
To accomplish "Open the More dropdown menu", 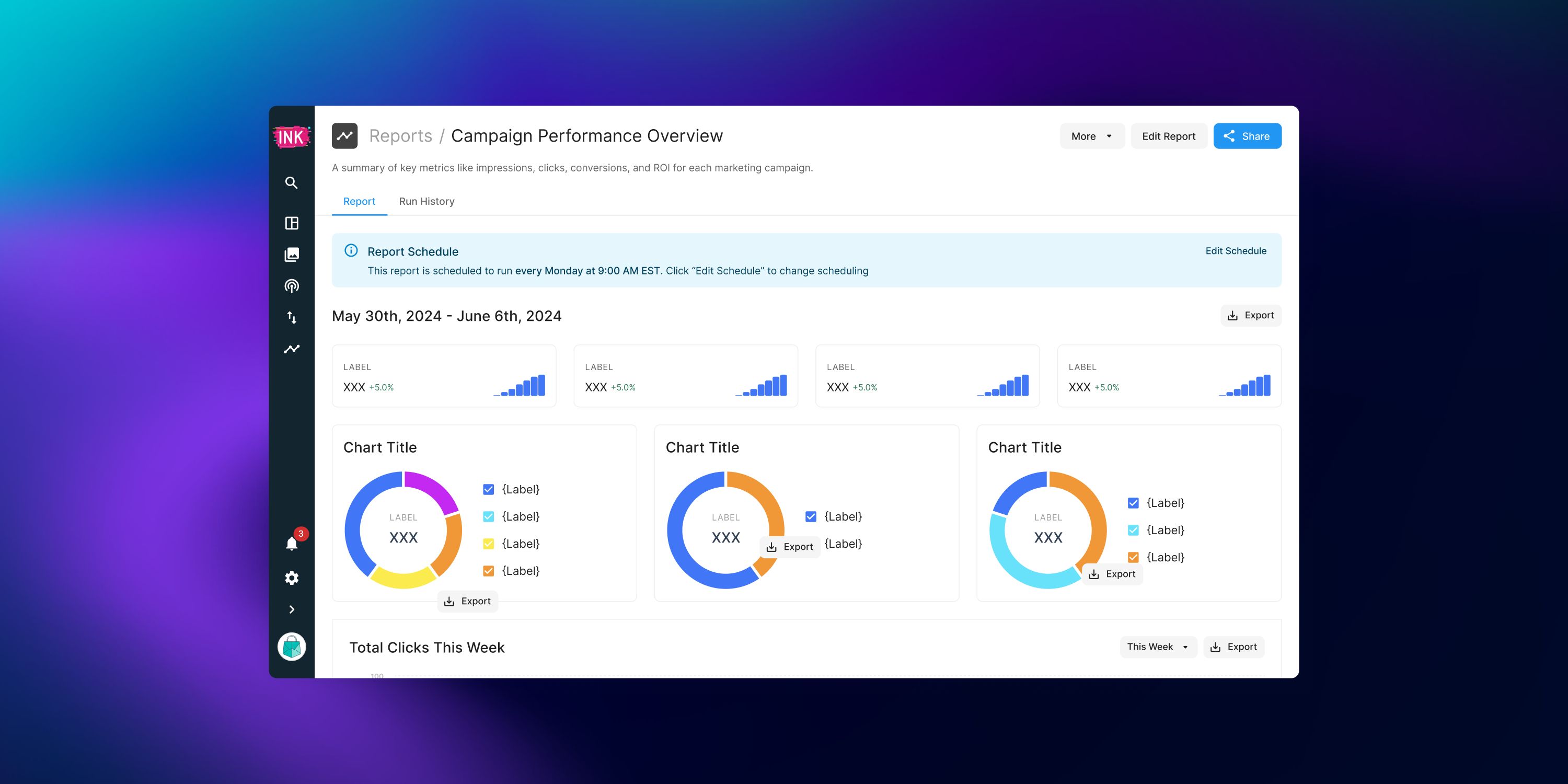I will [1091, 136].
